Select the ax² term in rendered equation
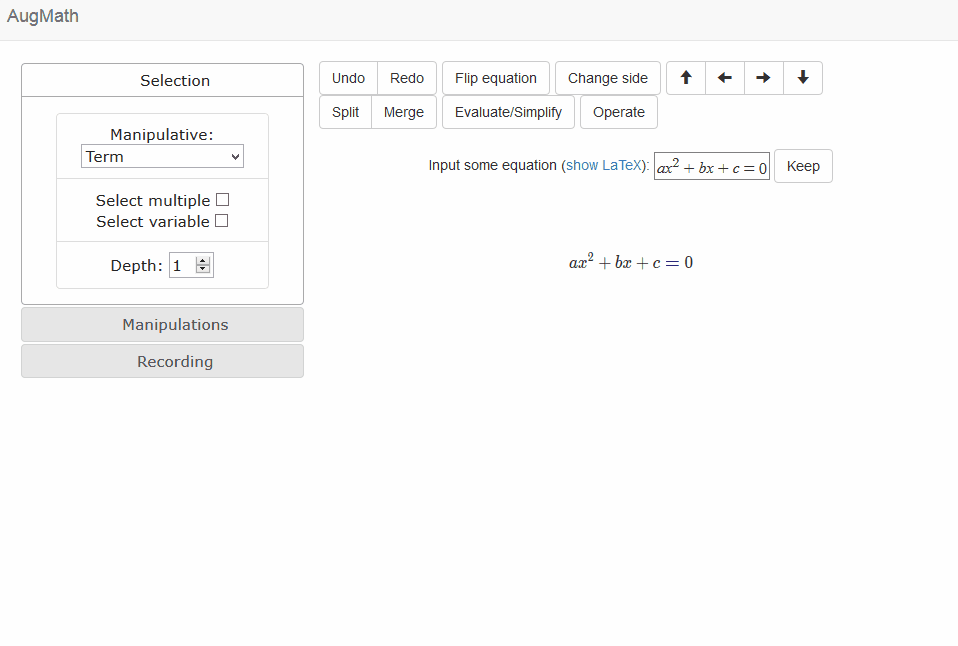The width and height of the screenshot is (958, 646). click(x=581, y=262)
